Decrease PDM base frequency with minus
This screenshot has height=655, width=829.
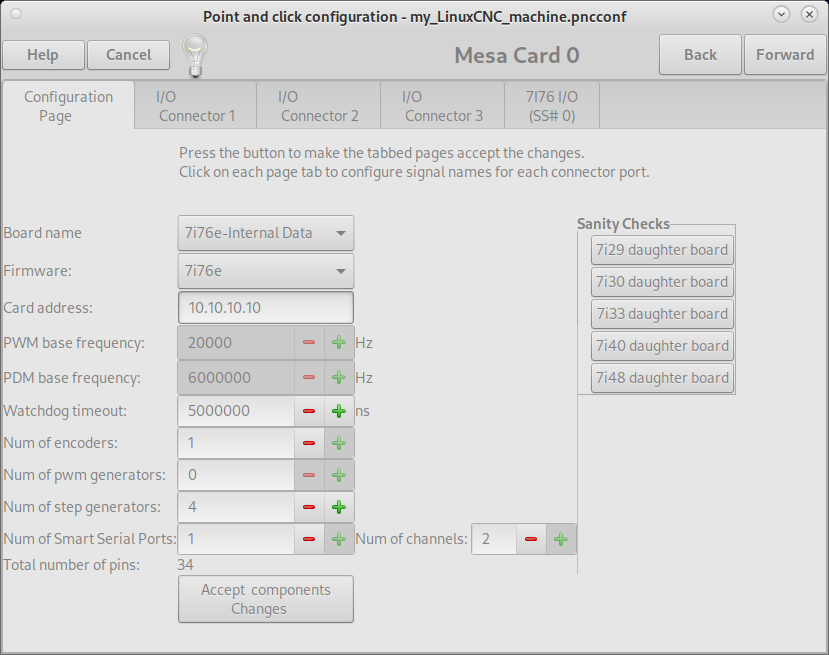[309, 377]
